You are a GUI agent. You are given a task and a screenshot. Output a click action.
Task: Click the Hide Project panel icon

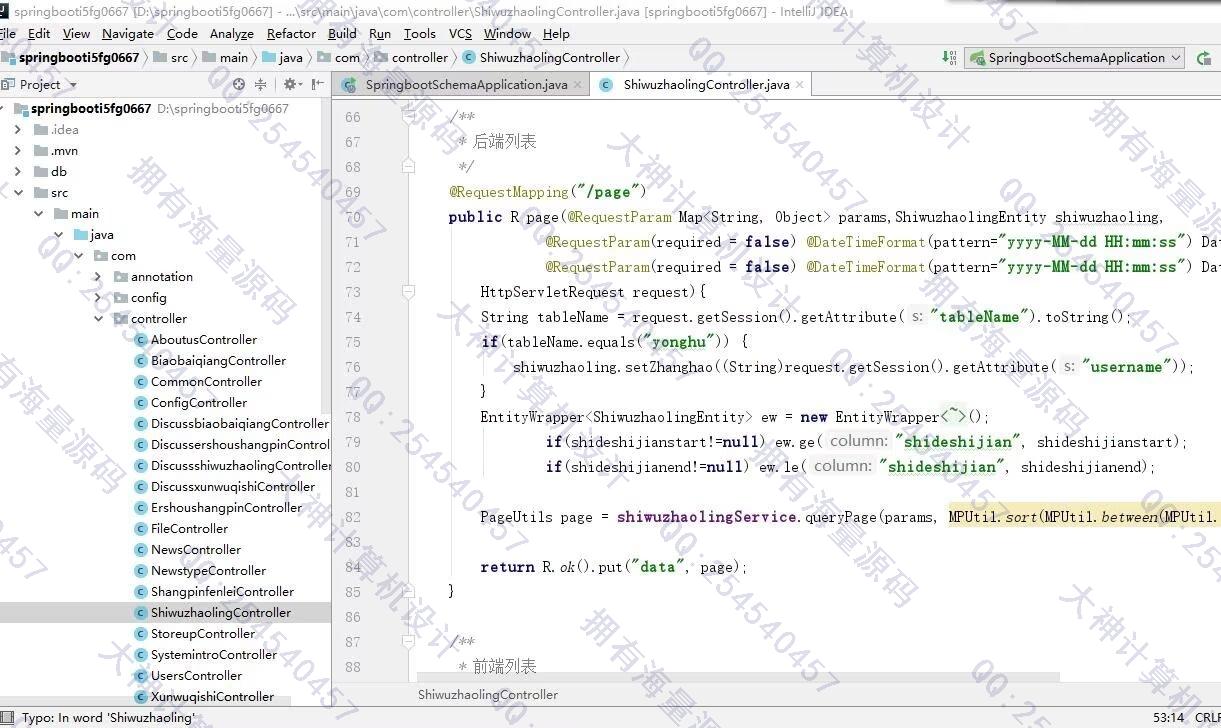click(316, 84)
